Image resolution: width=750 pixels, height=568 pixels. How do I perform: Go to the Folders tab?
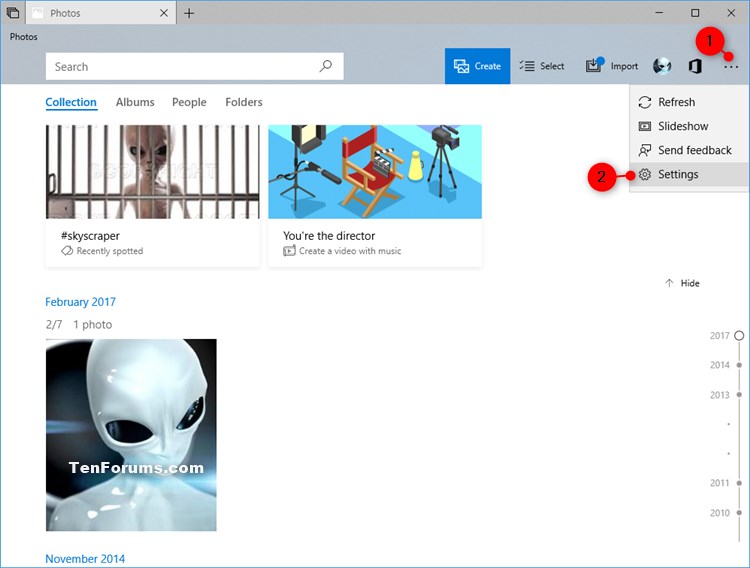244,102
